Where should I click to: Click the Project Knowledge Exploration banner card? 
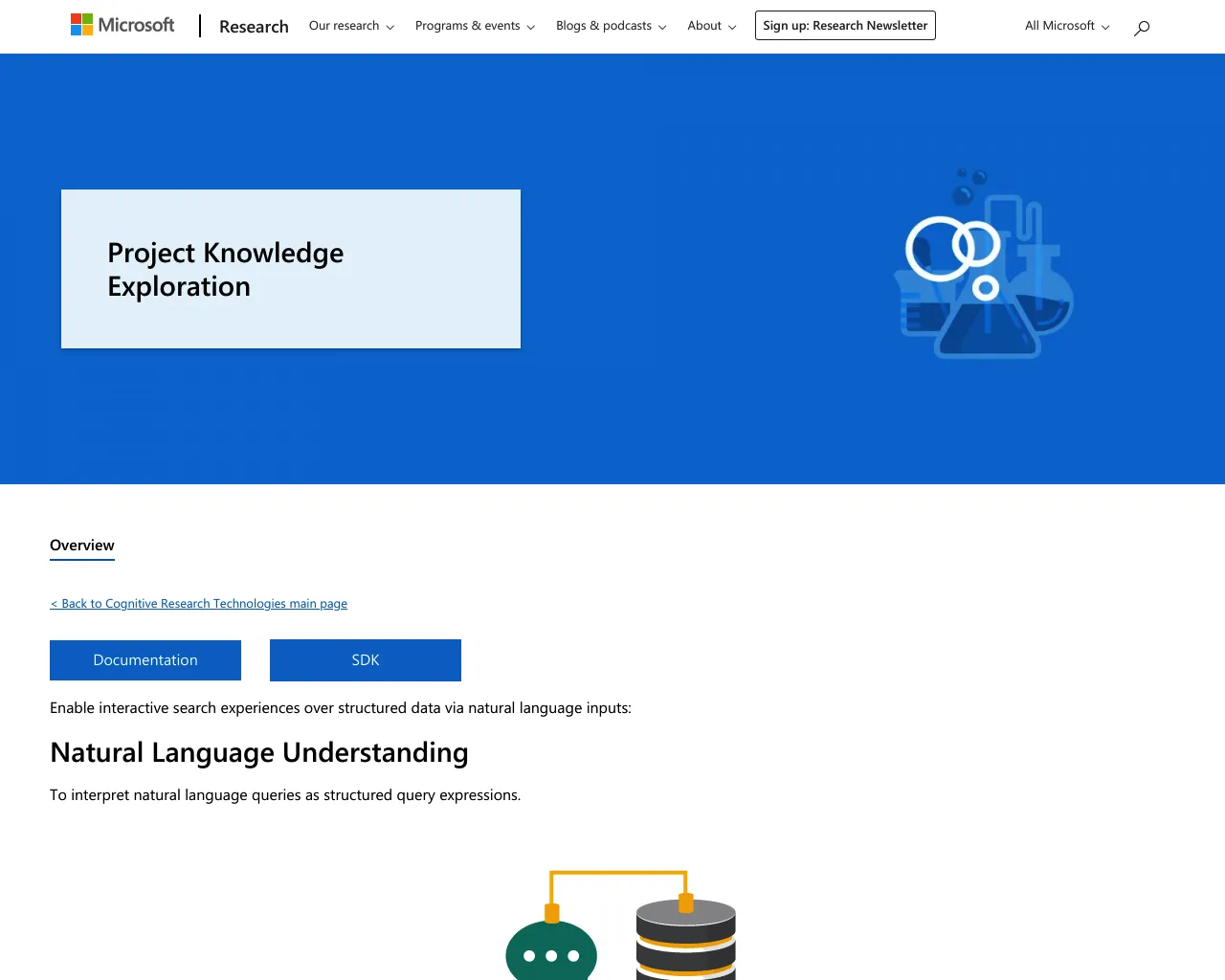pos(290,269)
